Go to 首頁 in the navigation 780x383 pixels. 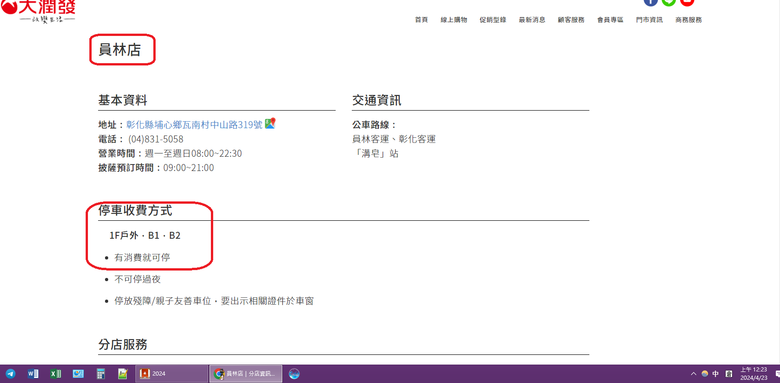(x=421, y=20)
